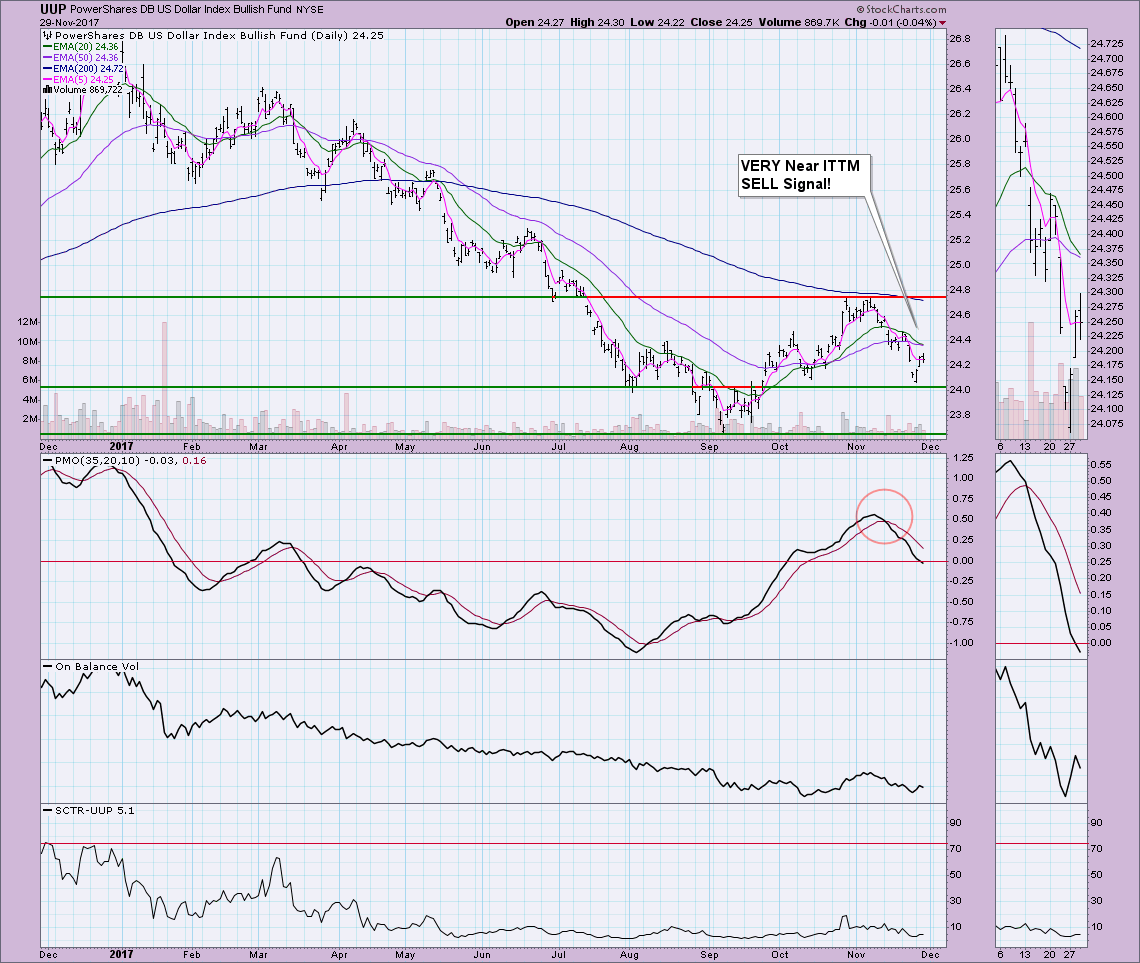Screen dimensions: 1140x963
Task: Select the Volume 869,722 legend entry
Action: [x=88, y=90]
